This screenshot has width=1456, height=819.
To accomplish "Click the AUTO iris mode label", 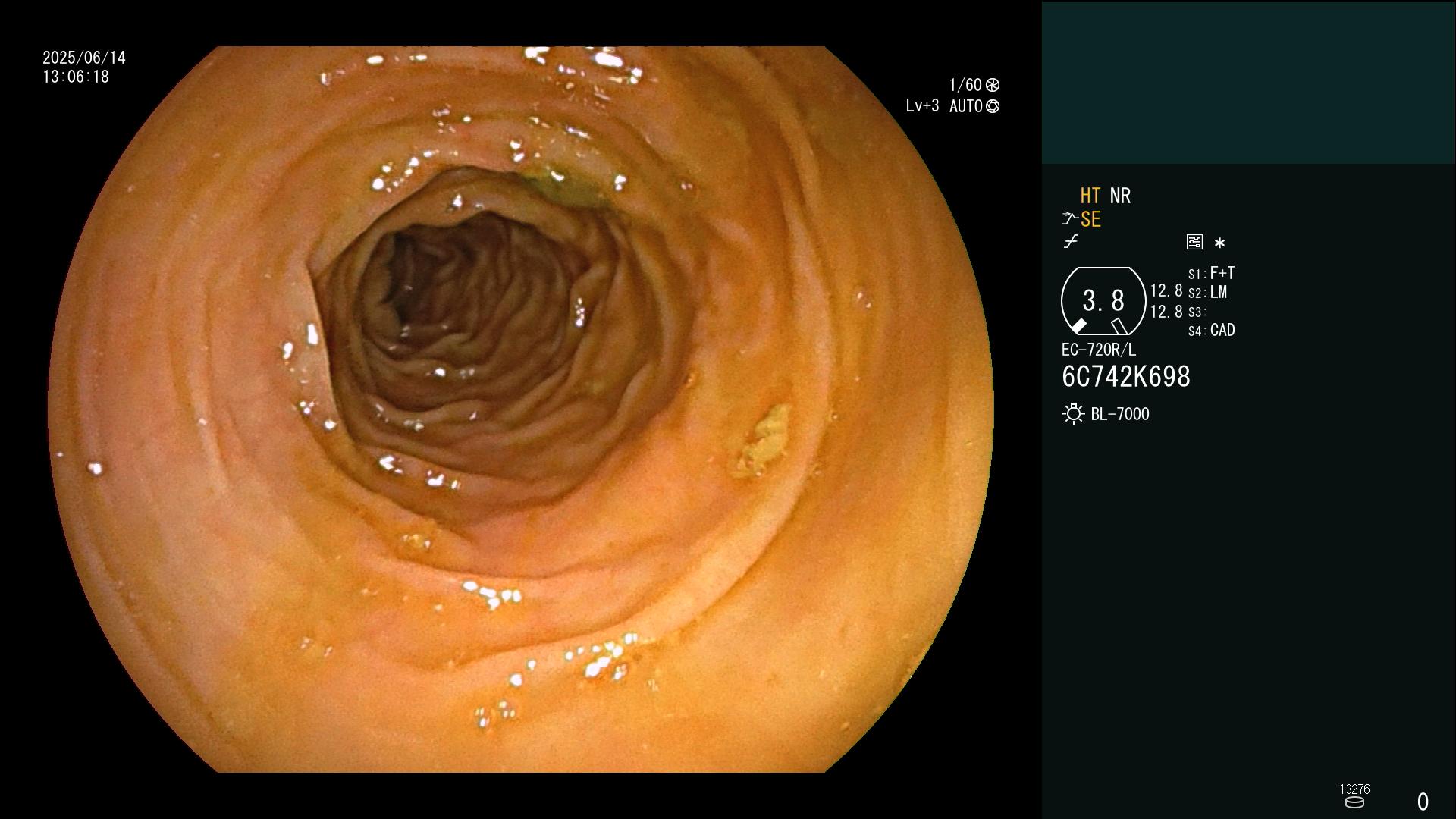I will pyautogui.click(x=966, y=106).
